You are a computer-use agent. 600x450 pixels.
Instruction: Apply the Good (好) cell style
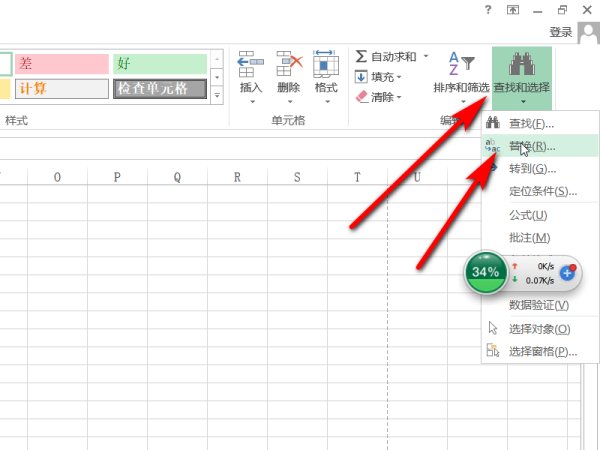pos(160,64)
